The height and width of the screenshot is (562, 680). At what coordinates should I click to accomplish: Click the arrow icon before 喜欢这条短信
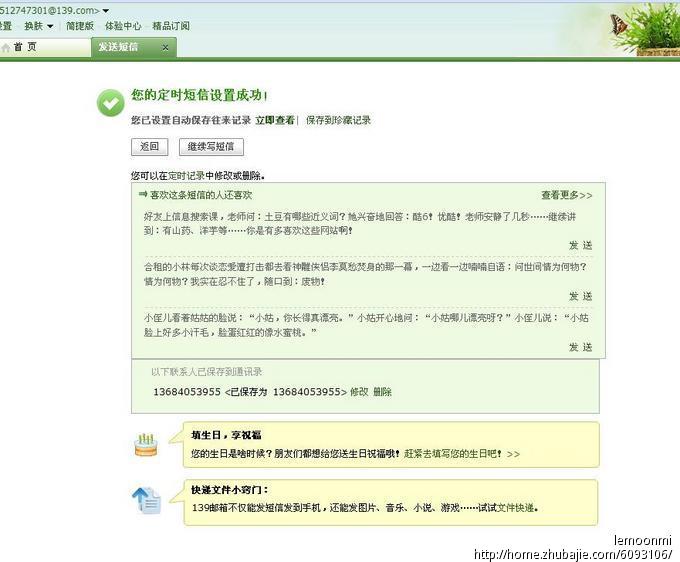tap(143, 194)
